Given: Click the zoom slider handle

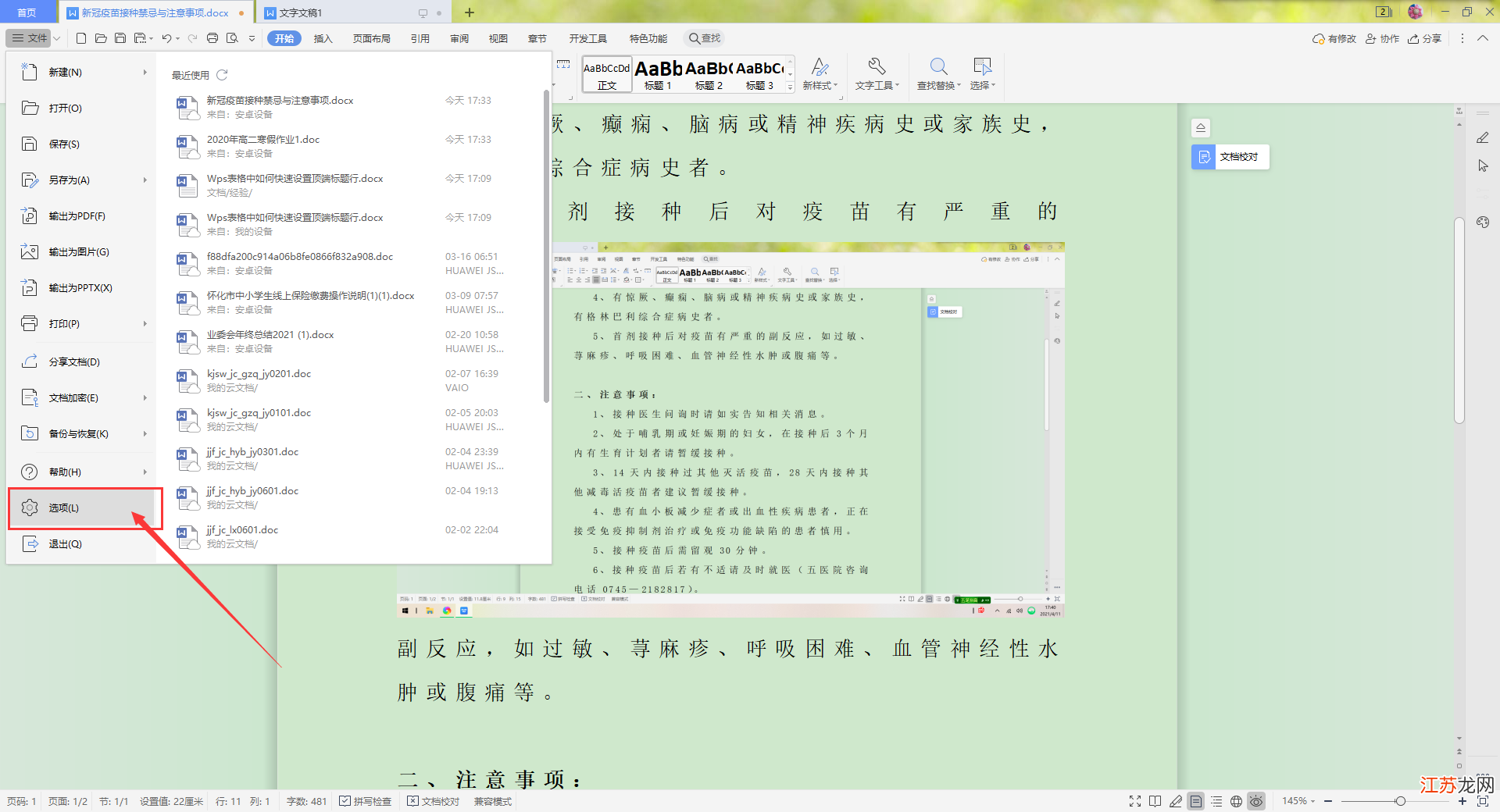Looking at the screenshot, I should coord(1400,801).
